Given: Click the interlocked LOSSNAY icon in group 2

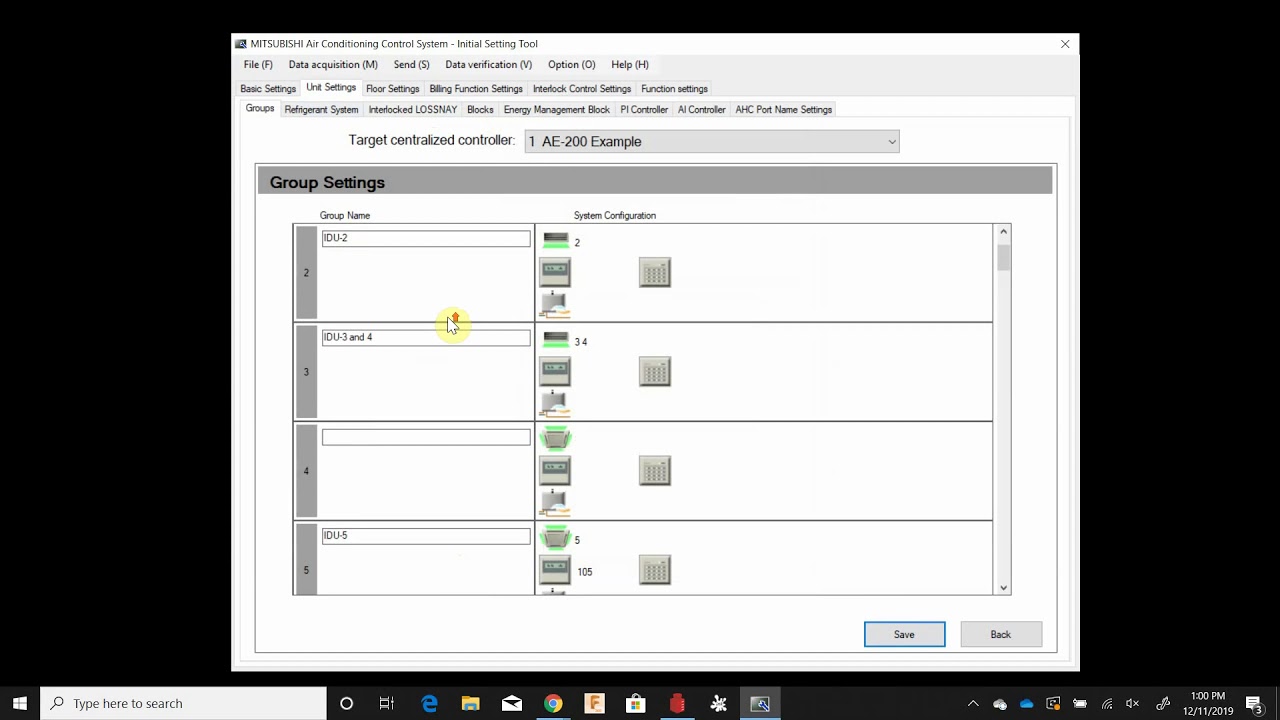Looking at the screenshot, I should (555, 304).
